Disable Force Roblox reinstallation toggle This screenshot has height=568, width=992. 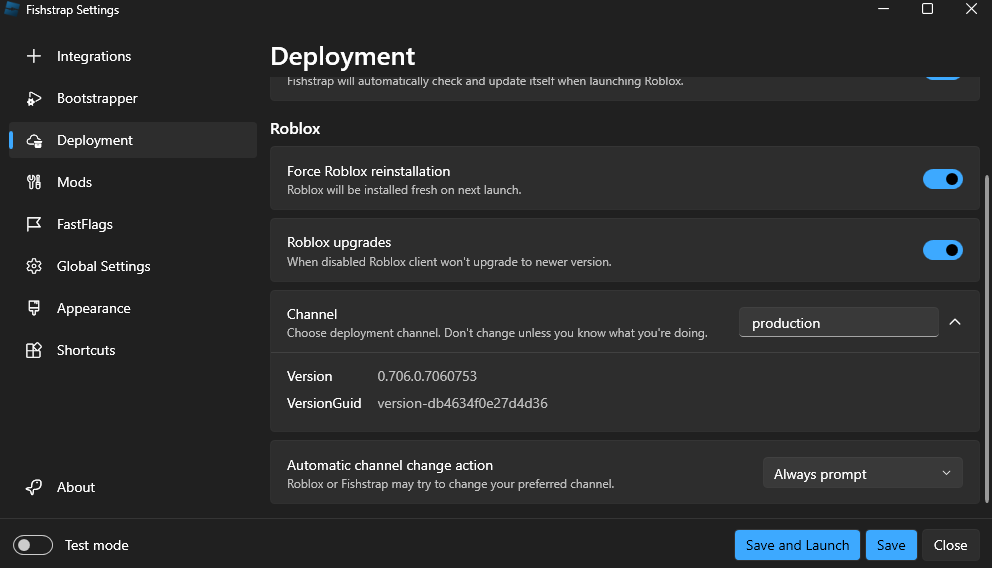(x=942, y=179)
